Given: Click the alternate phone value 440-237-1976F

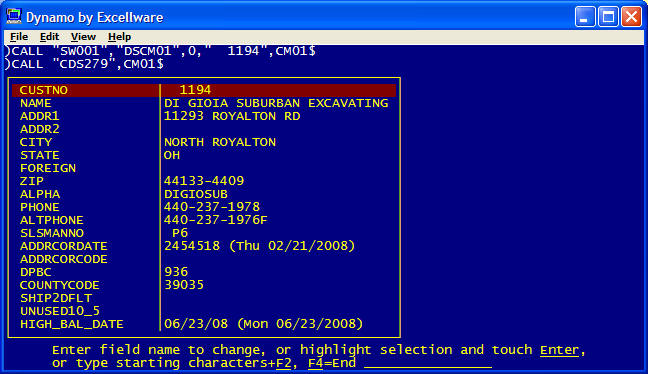Looking at the screenshot, I should (x=216, y=220).
